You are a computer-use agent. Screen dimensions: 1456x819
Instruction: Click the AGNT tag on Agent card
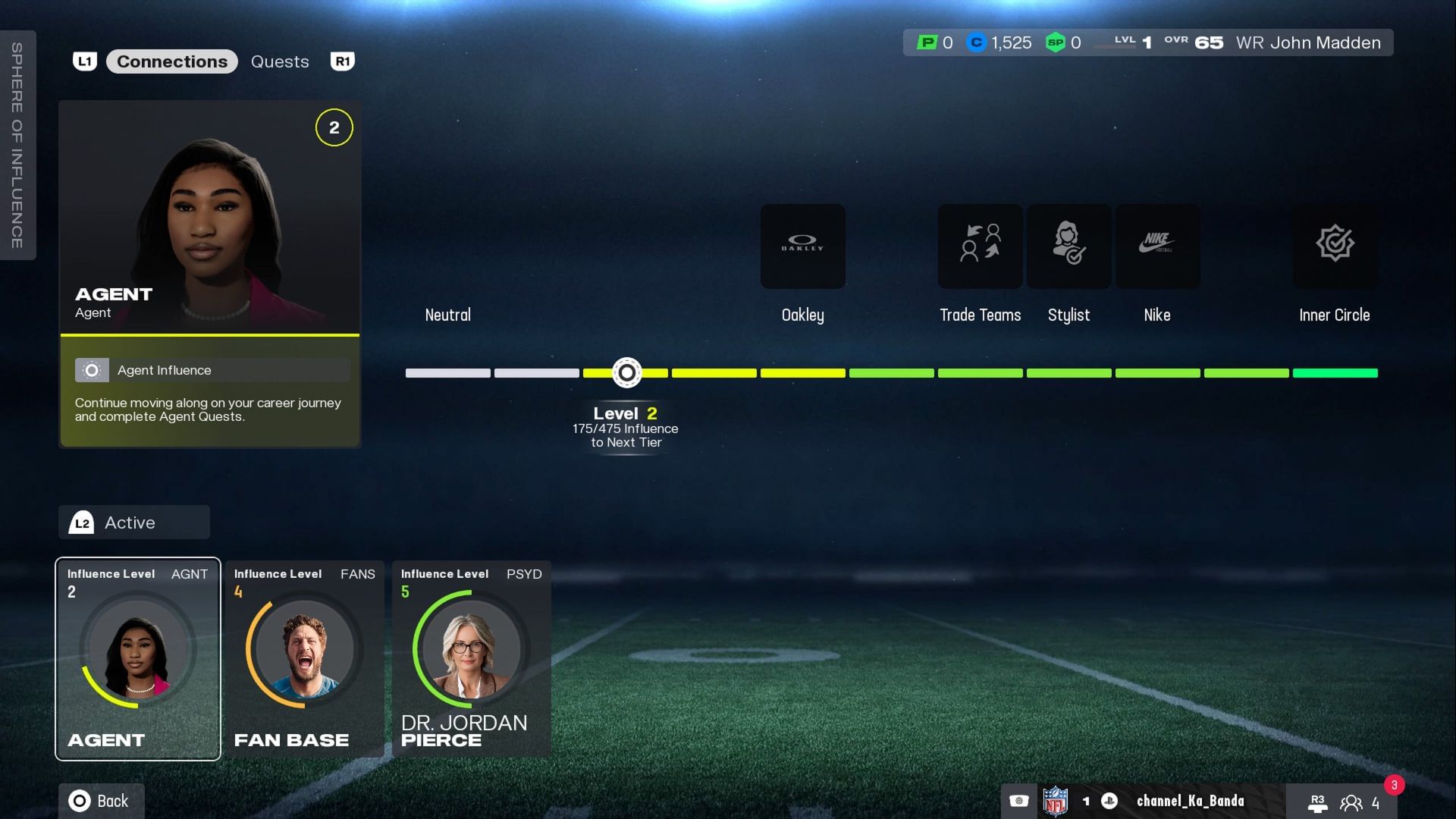tap(190, 574)
